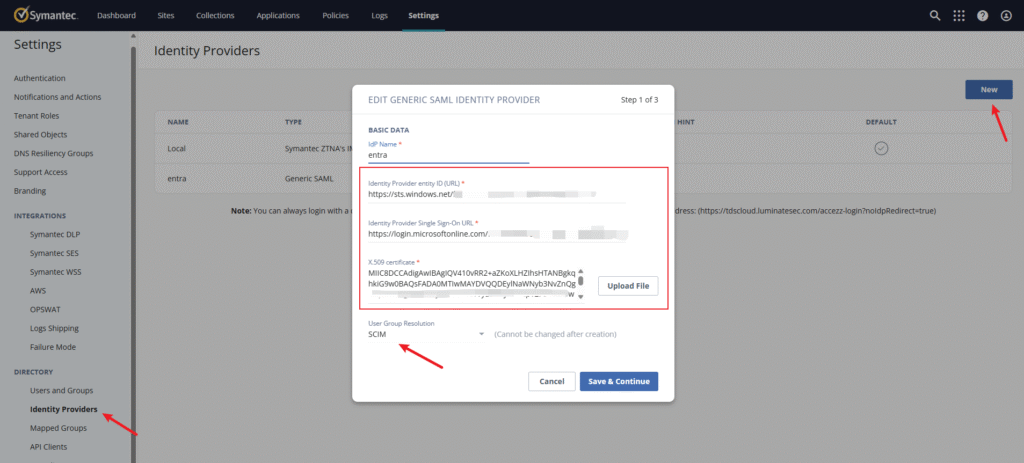Image resolution: width=1024 pixels, height=463 pixels.
Task: Switch to the Policies tab
Action: coord(336,16)
